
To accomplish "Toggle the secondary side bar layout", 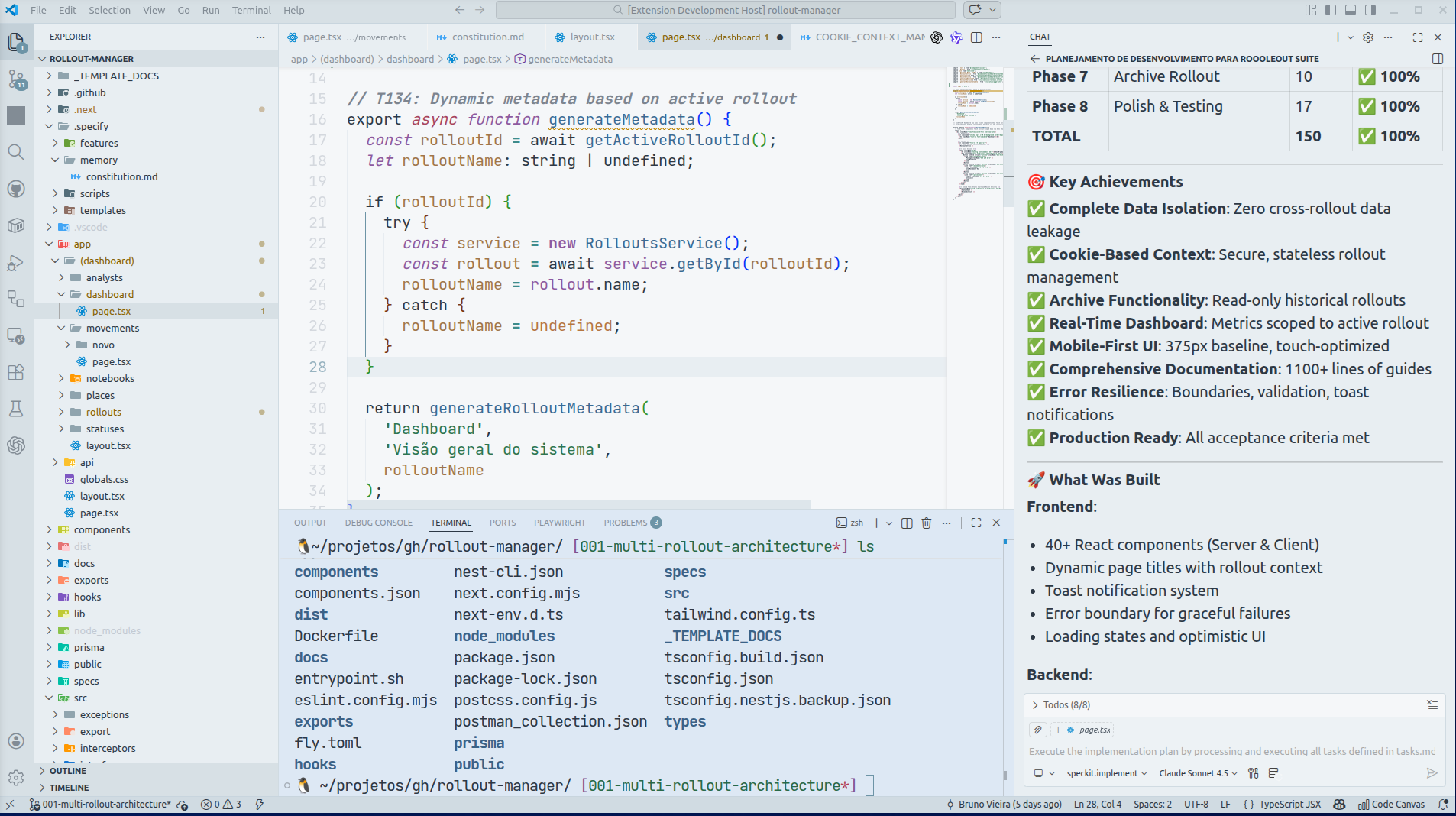I will pyautogui.click(x=1370, y=10).
